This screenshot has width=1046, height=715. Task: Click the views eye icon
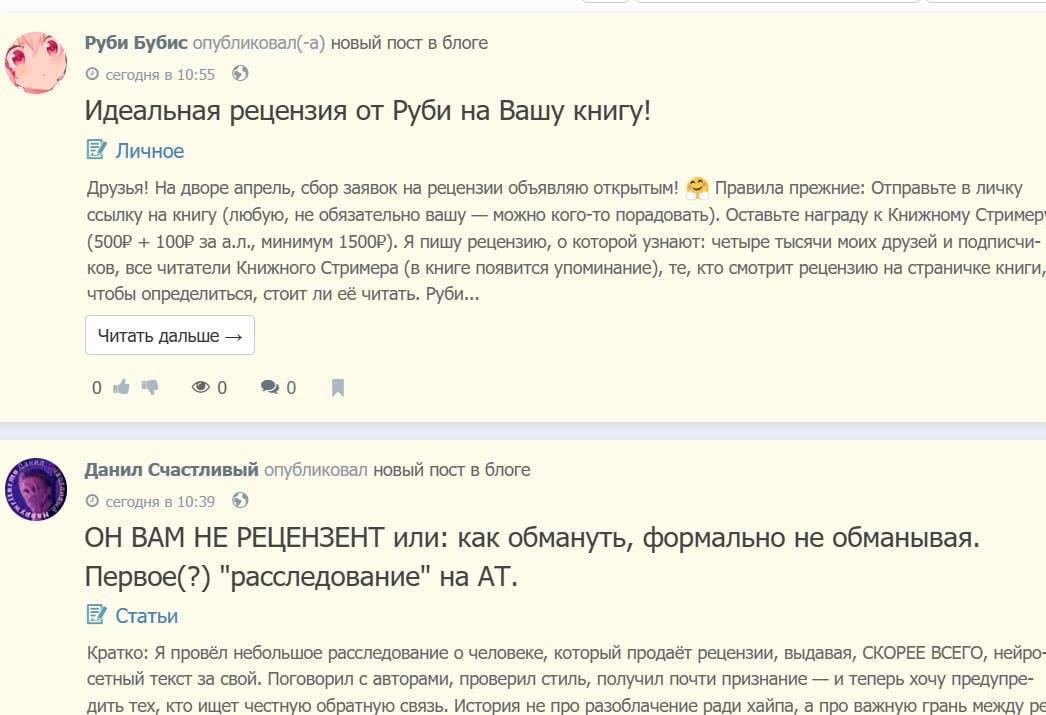coord(201,387)
